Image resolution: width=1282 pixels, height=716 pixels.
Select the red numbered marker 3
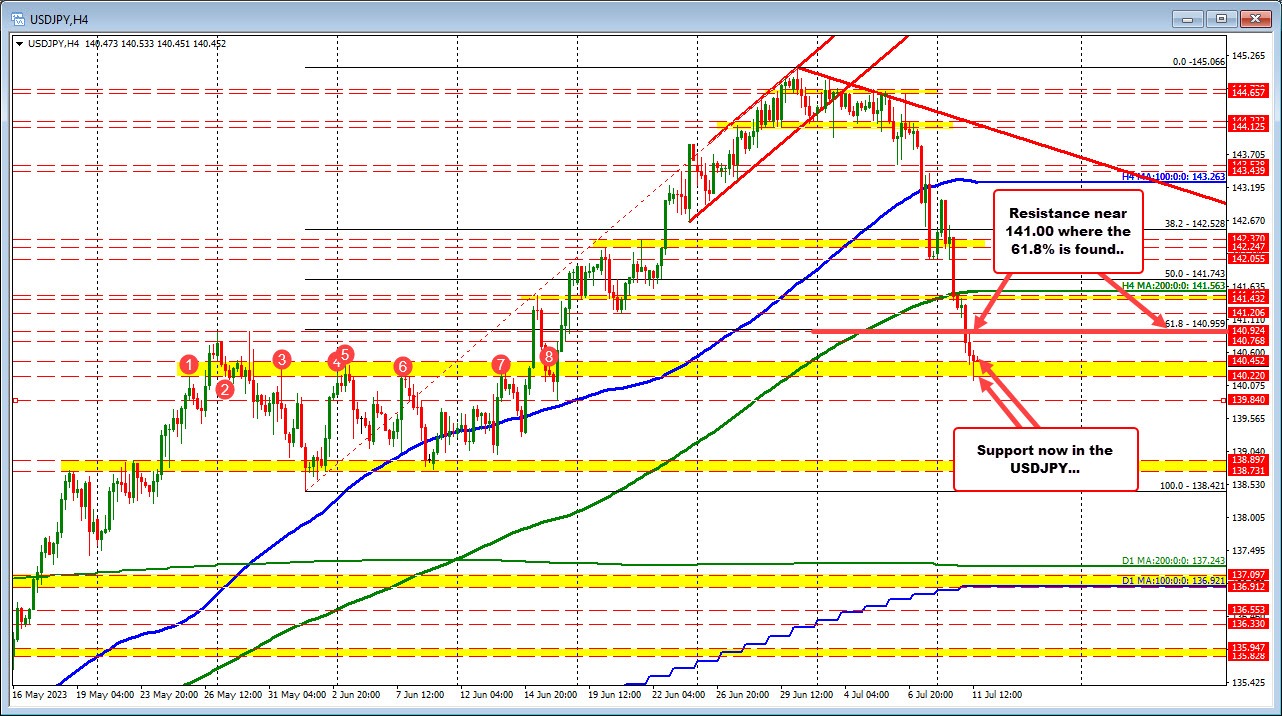point(281,361)
